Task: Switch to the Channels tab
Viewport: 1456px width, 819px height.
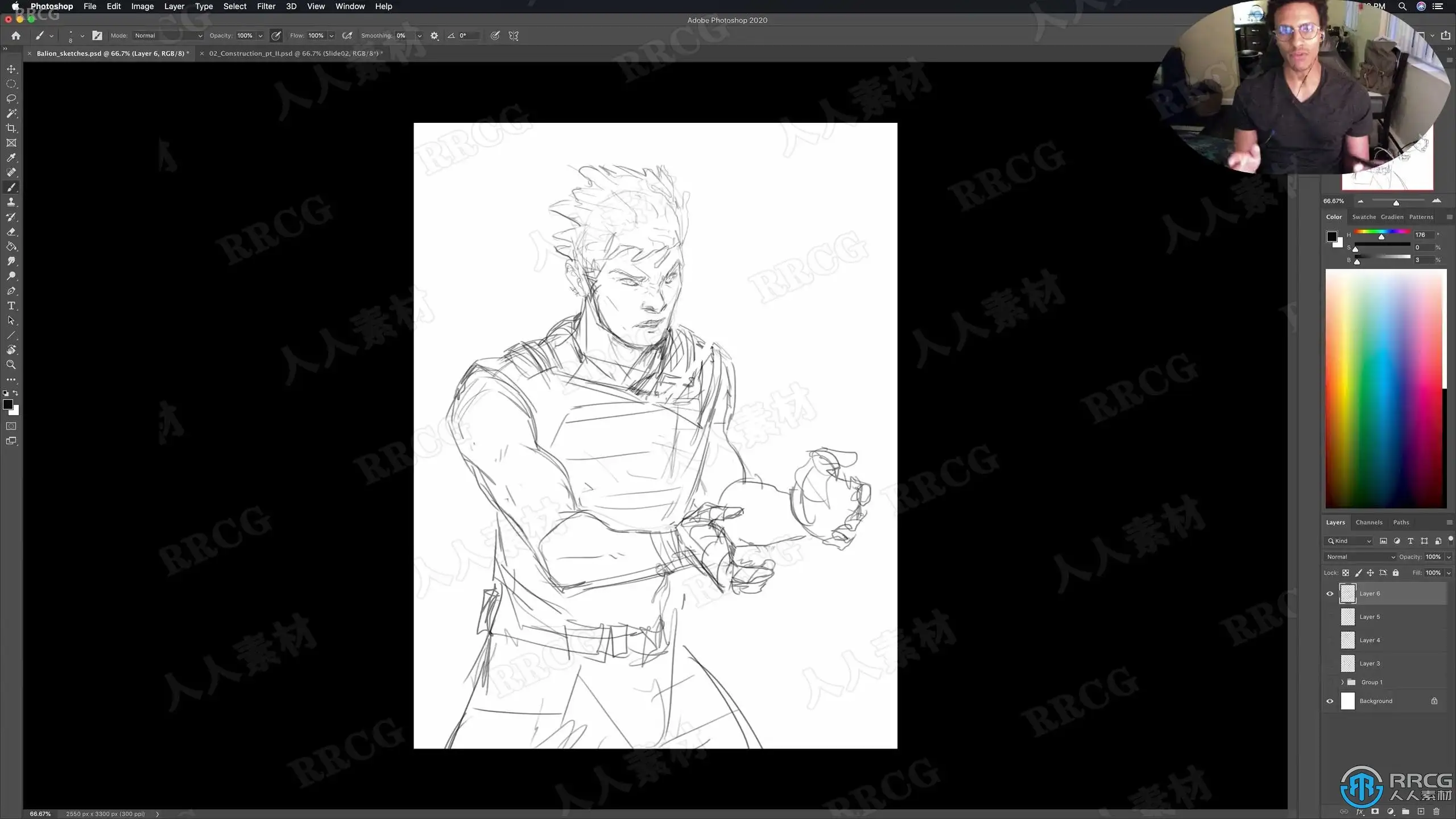Action: point(1368,522)
